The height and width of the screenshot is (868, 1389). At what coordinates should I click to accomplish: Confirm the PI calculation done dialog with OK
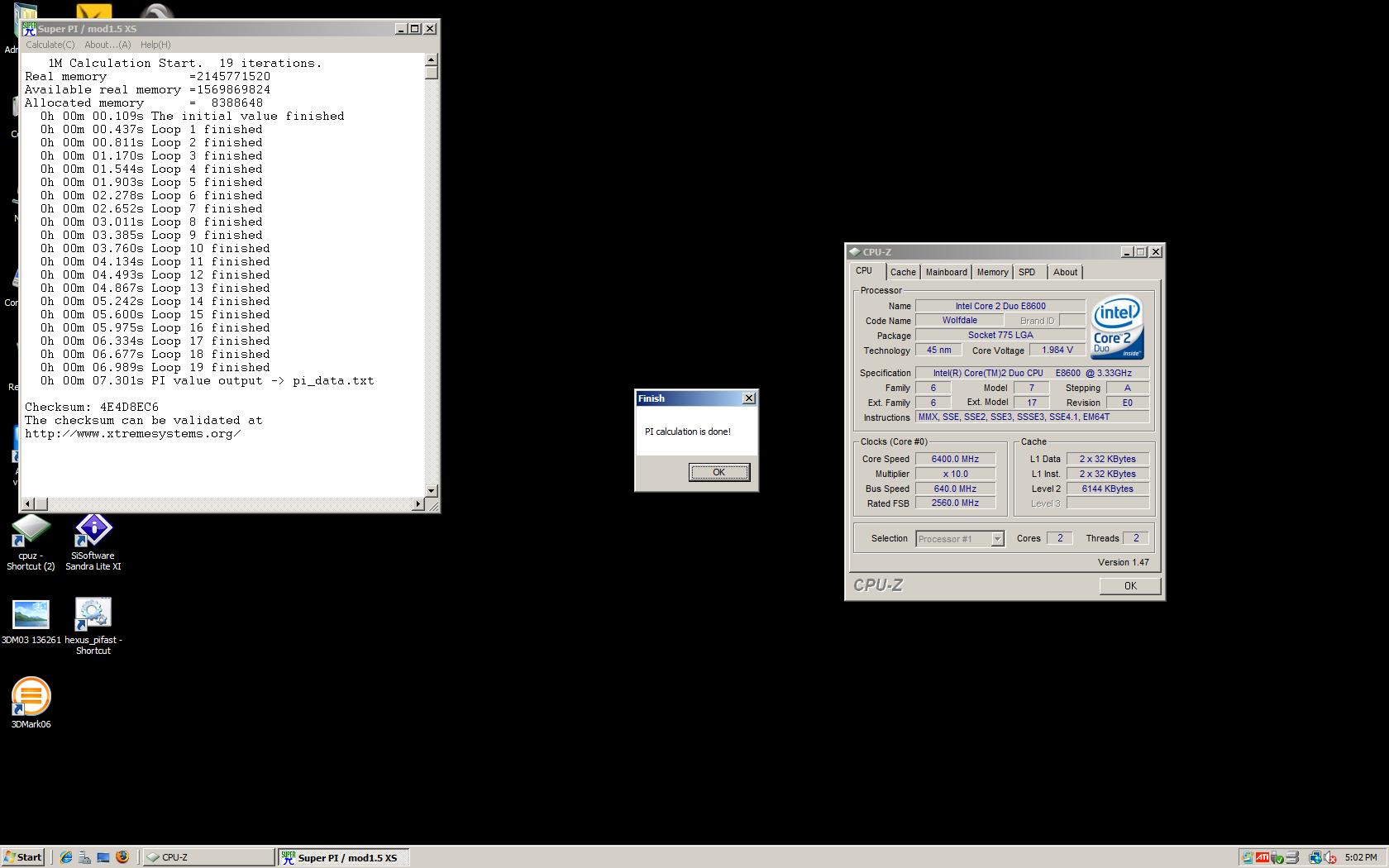pyautogui.click(x=719, y=472)
